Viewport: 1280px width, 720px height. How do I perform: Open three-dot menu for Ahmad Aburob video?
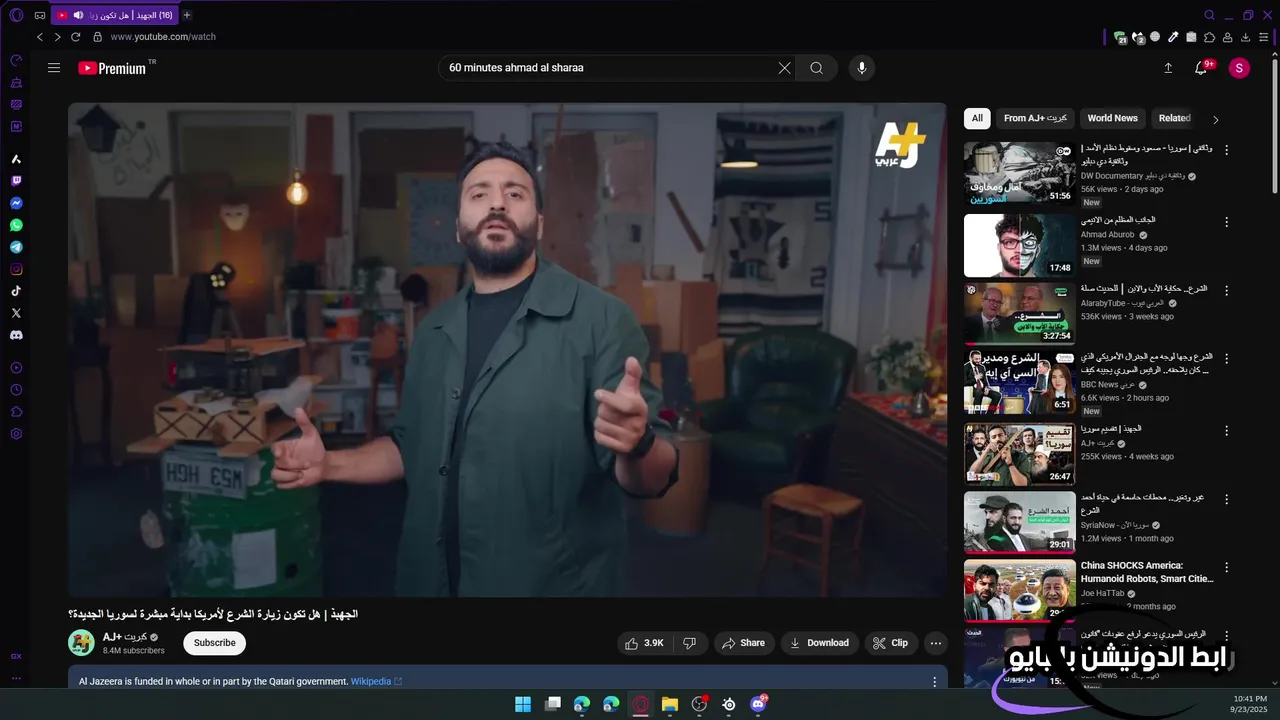pyautogui.click(x=1227, y=220)
